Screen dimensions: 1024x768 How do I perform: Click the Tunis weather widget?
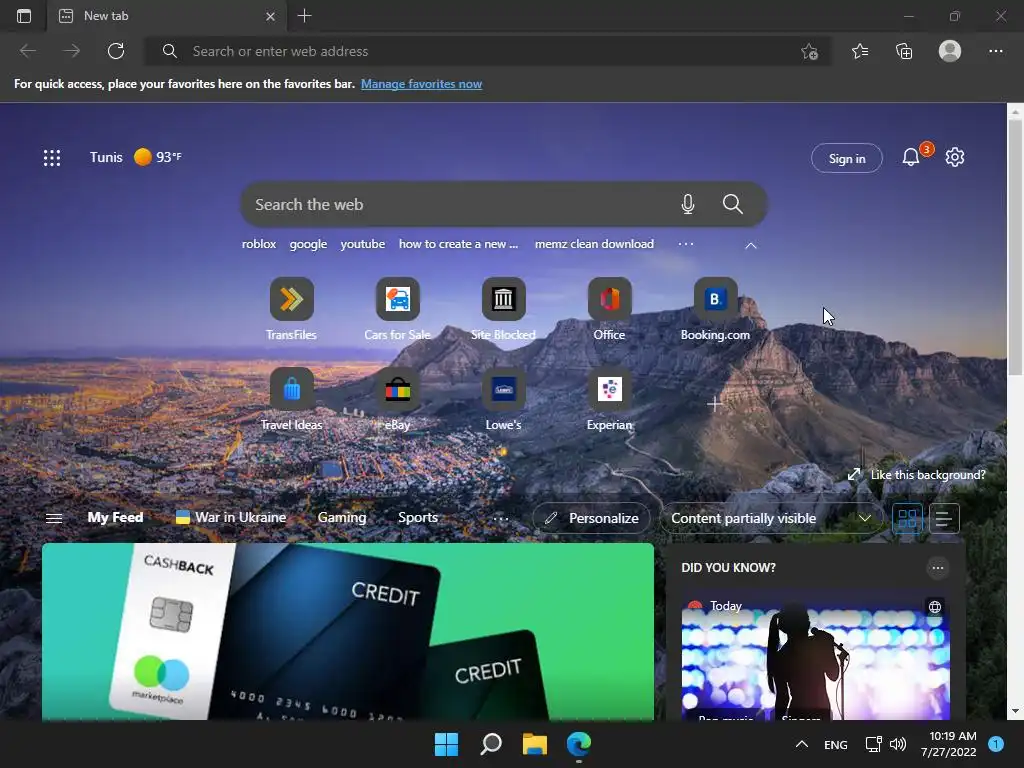[136, 157]
